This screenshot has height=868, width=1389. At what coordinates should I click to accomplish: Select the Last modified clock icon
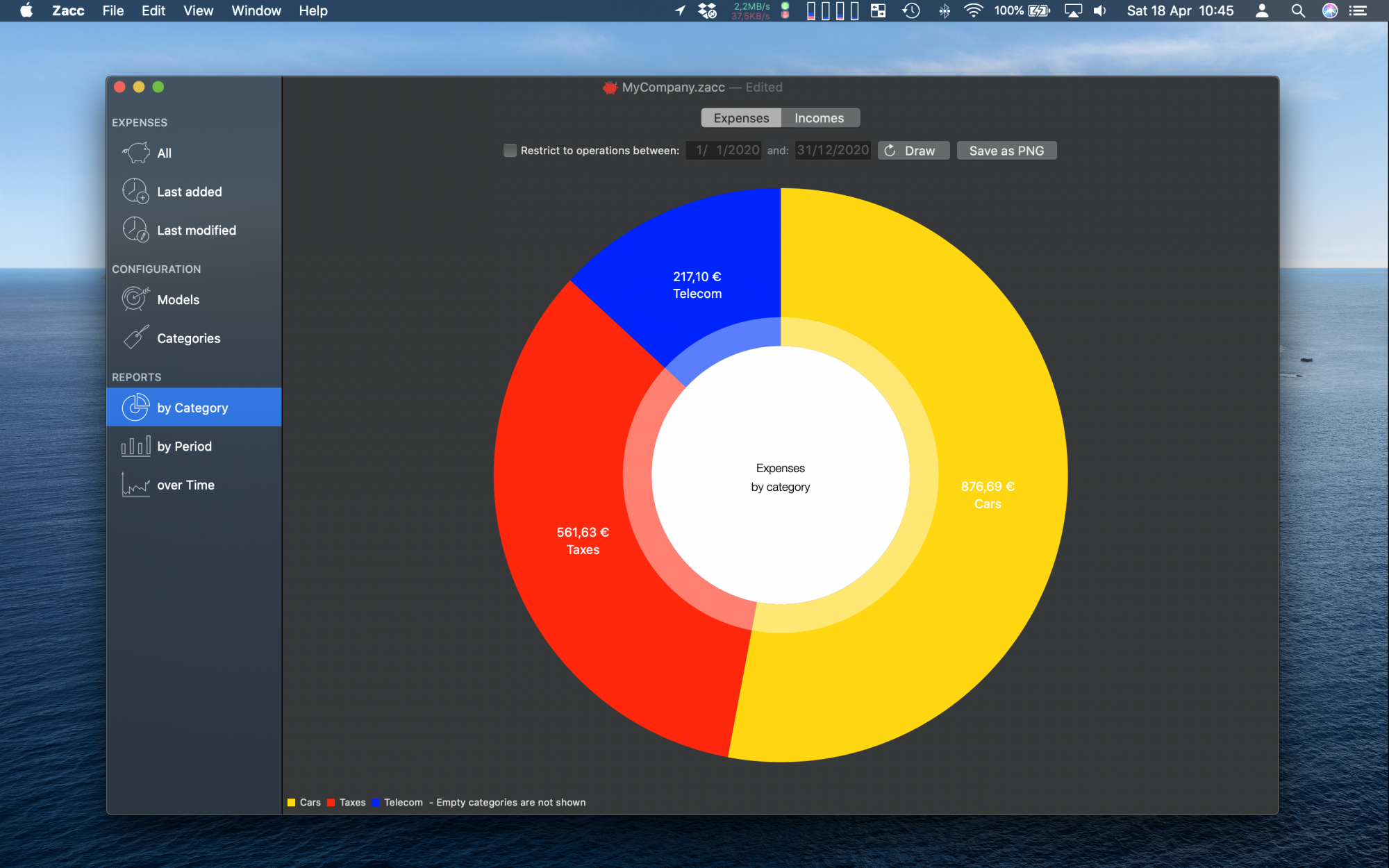tap(135, 230)
